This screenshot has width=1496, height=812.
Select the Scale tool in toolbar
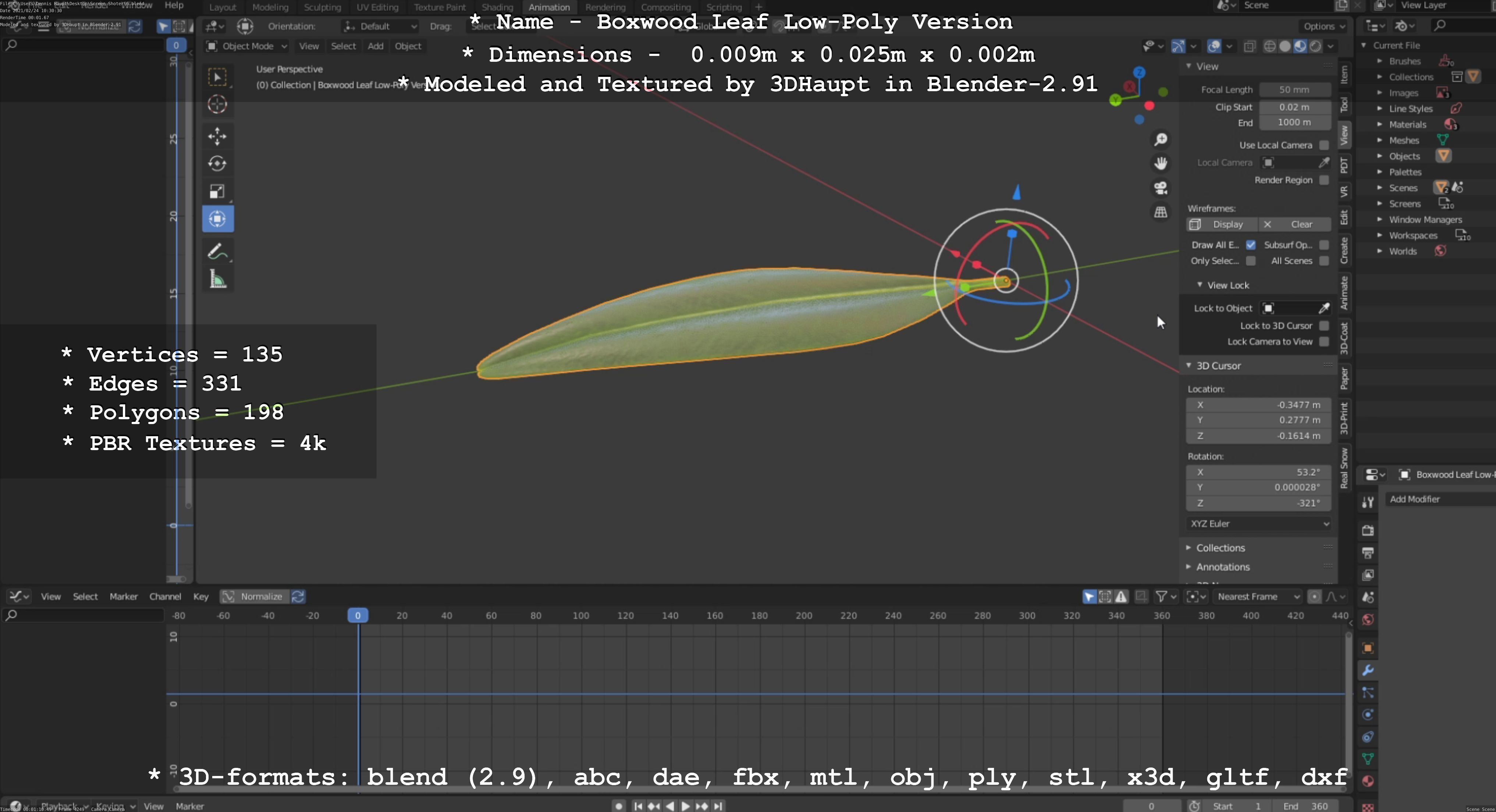(217, 192)
